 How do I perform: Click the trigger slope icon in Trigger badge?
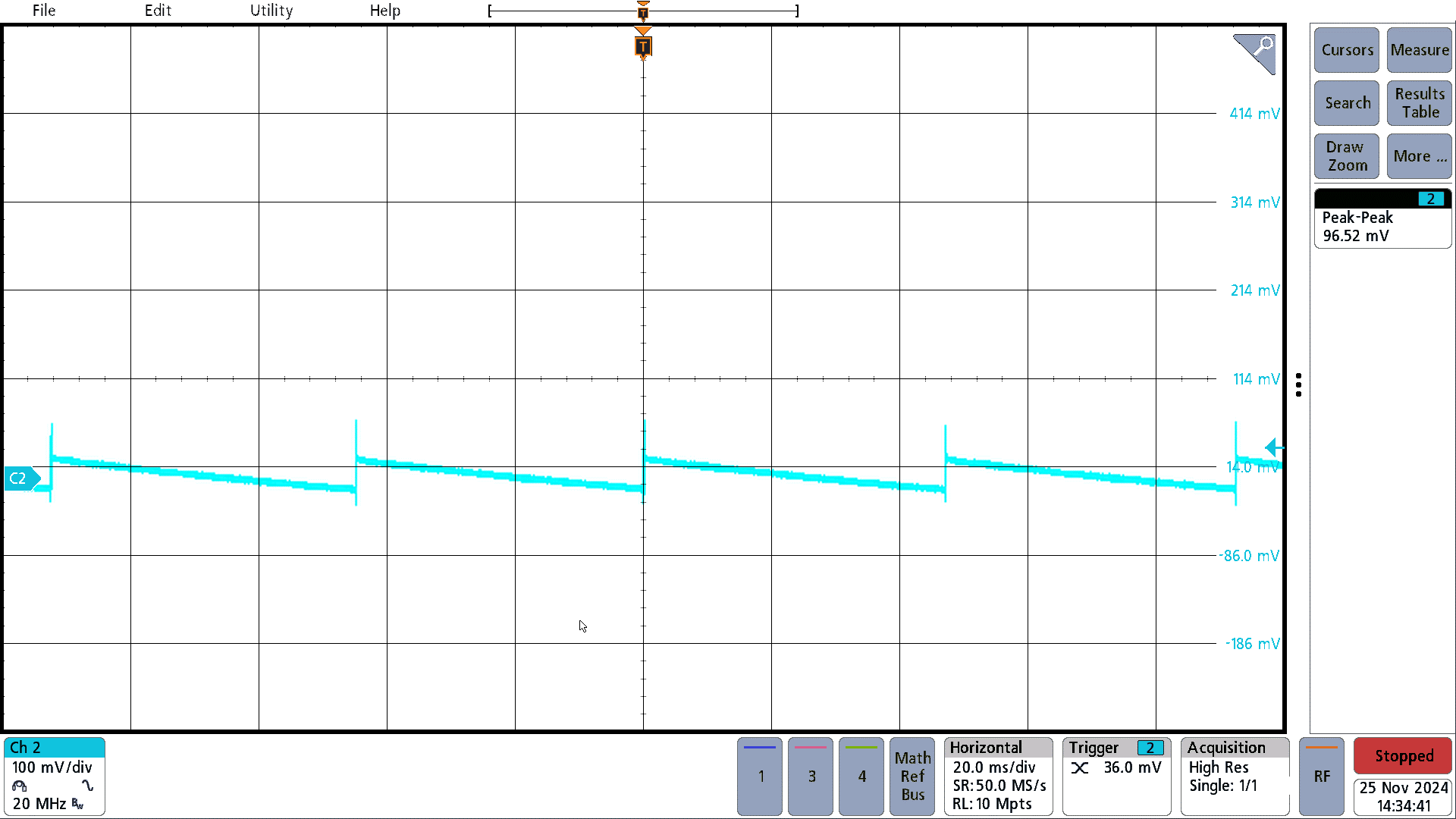[x=1080, y=768]
